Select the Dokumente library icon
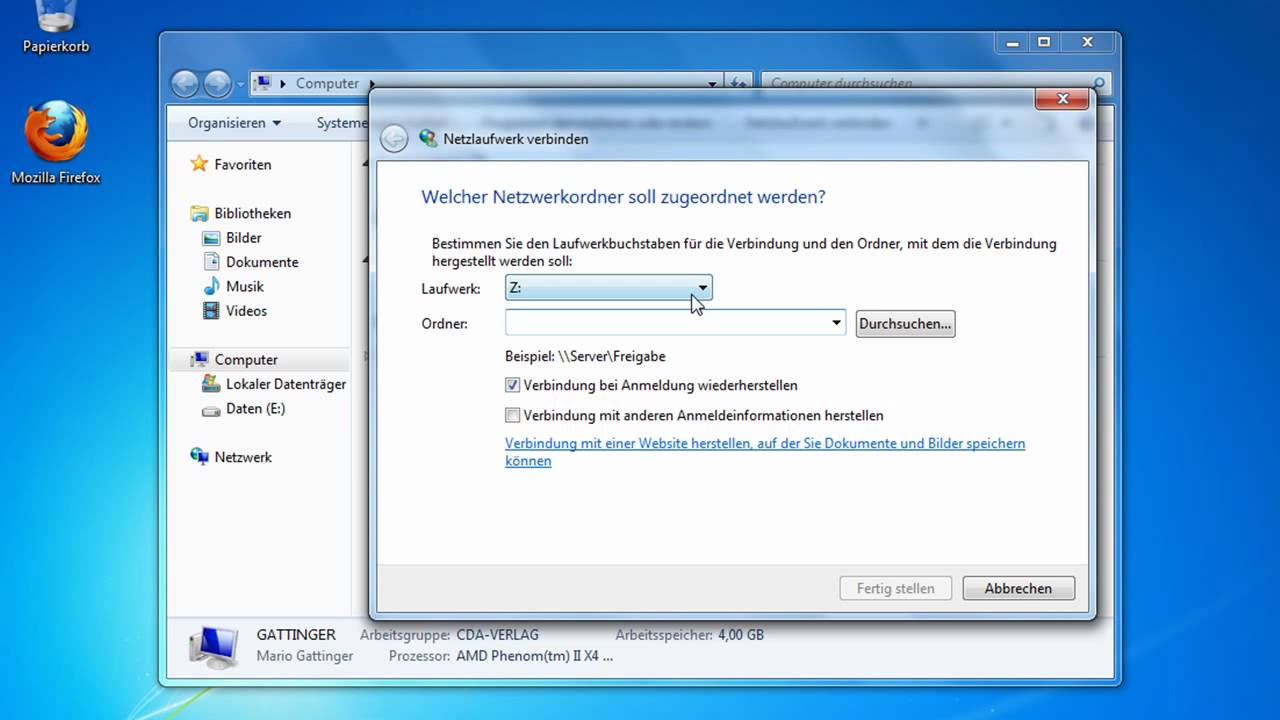The image size is (1280, 720). tap(210, 262)
